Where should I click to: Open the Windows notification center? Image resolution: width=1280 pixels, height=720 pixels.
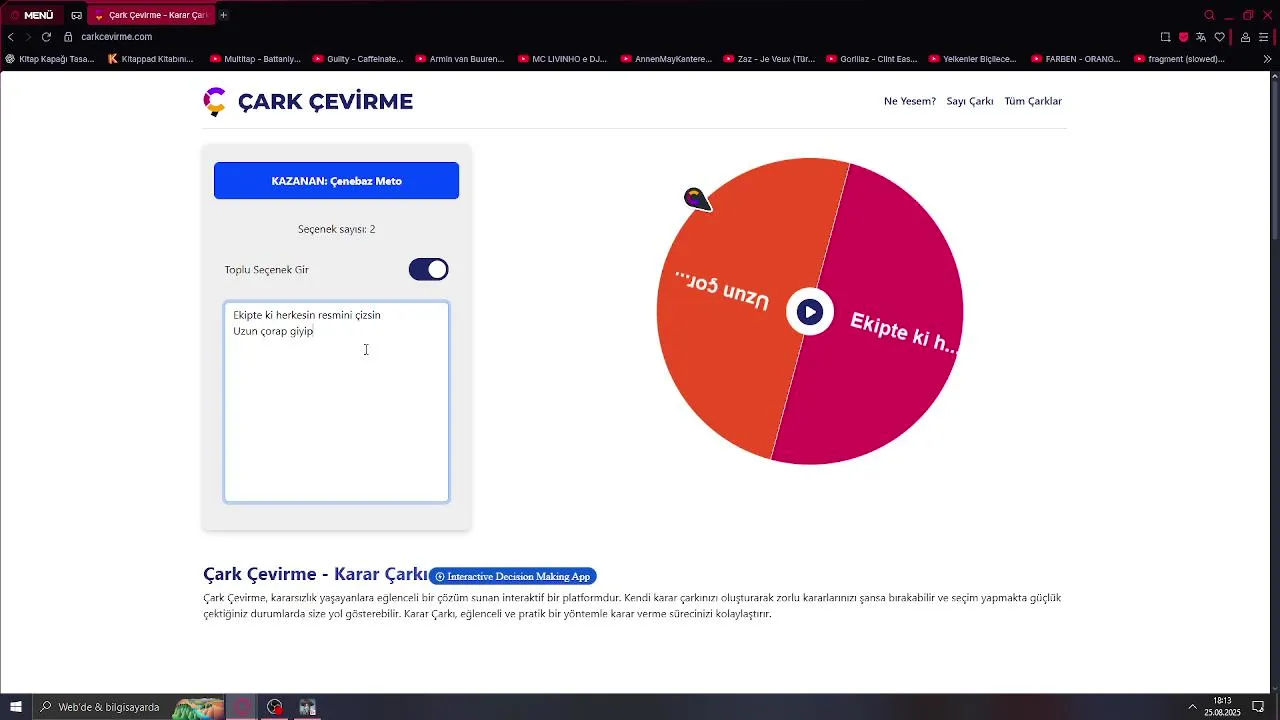coord(1258,707)
